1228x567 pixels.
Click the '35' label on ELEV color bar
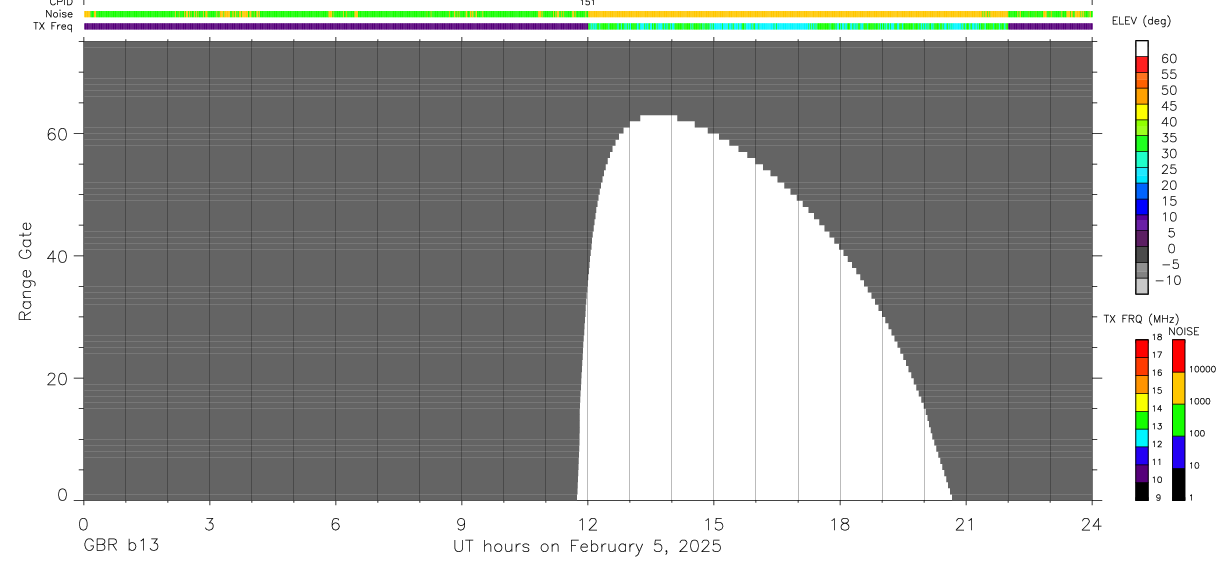(x=1169, y=138)
